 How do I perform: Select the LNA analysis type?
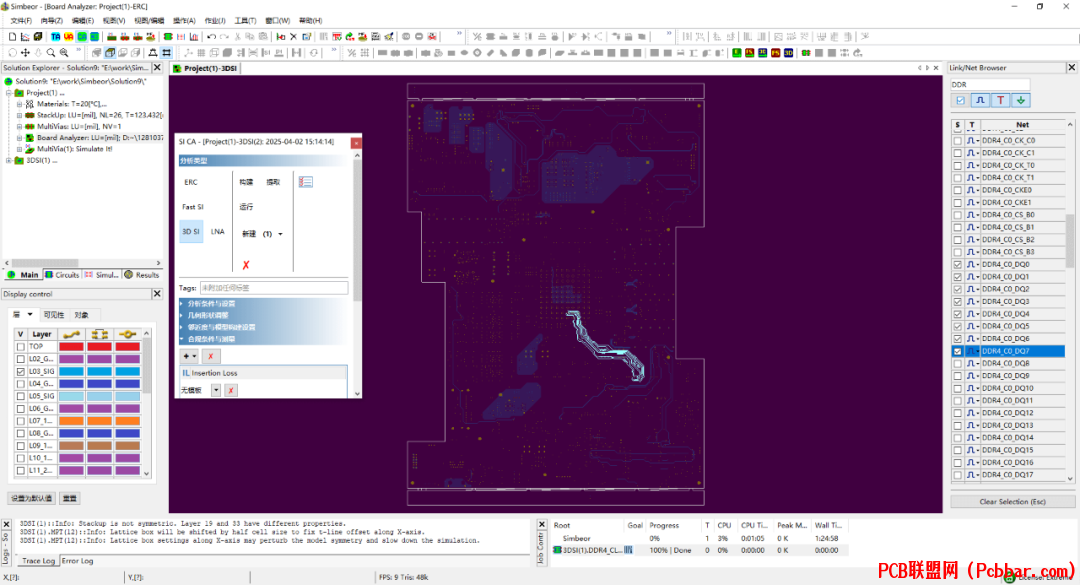click(218, 232)
